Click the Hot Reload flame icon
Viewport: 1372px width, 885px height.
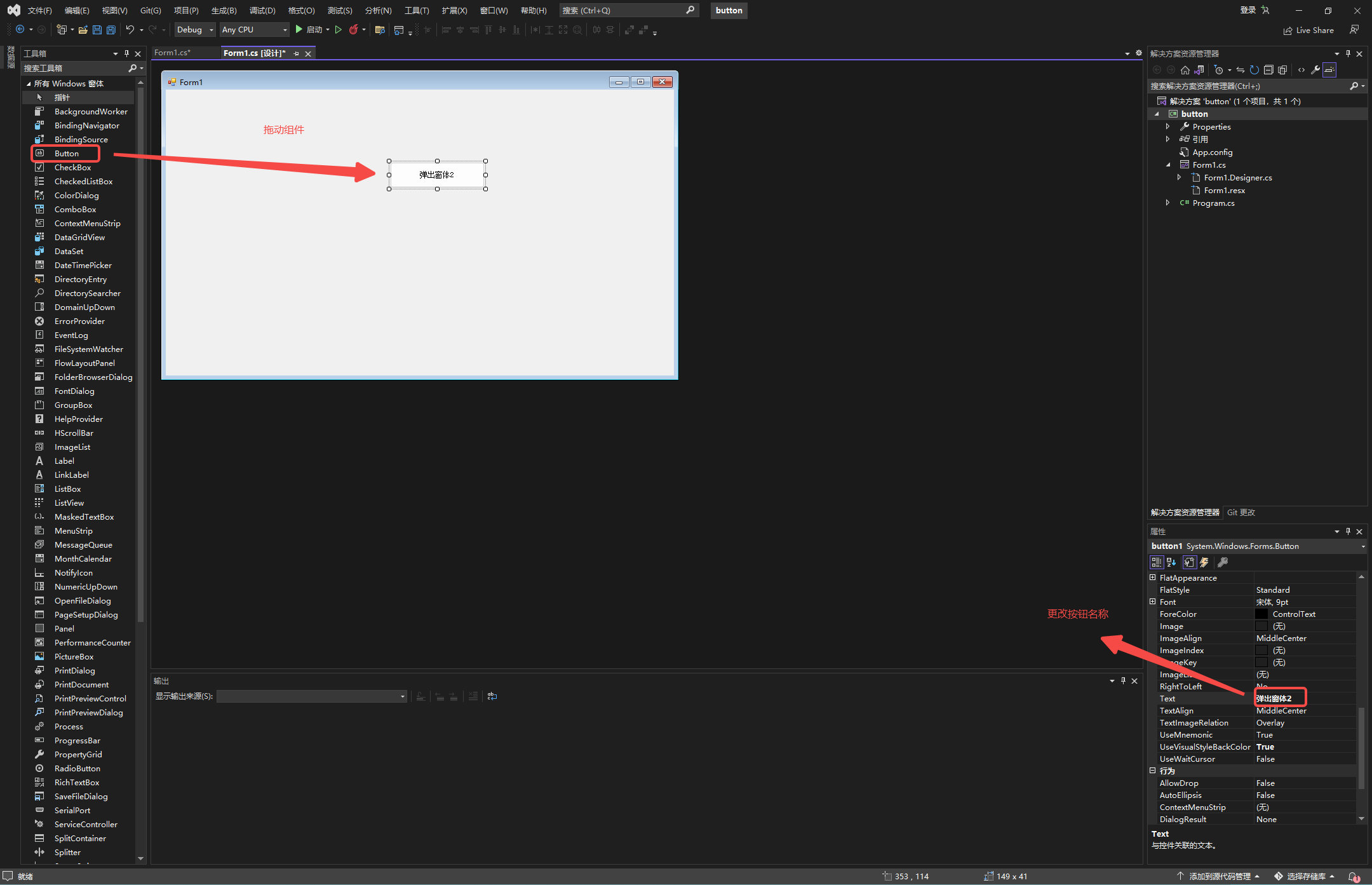click(x=354, y=30)
